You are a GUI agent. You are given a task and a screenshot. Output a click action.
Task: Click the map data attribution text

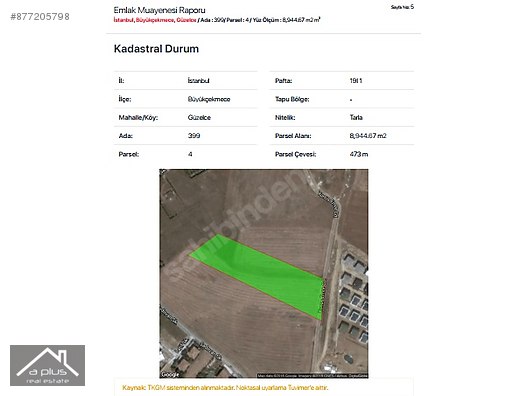pos(312,375)
